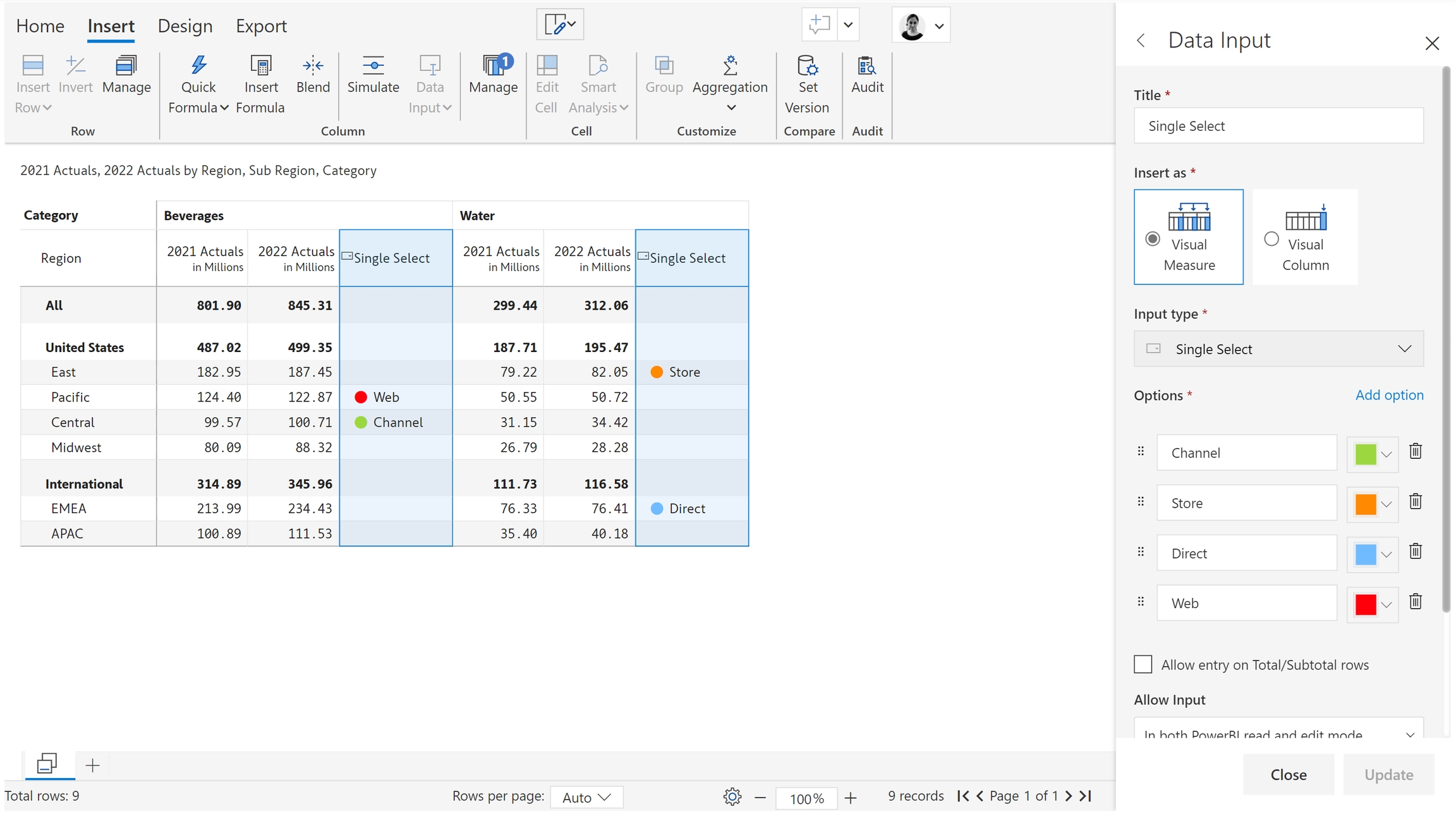The height and width of the screenshot is (816, 1456).
Task: Enable Allow entry on Total/Subtotal rows
Action: [1143, 664]
